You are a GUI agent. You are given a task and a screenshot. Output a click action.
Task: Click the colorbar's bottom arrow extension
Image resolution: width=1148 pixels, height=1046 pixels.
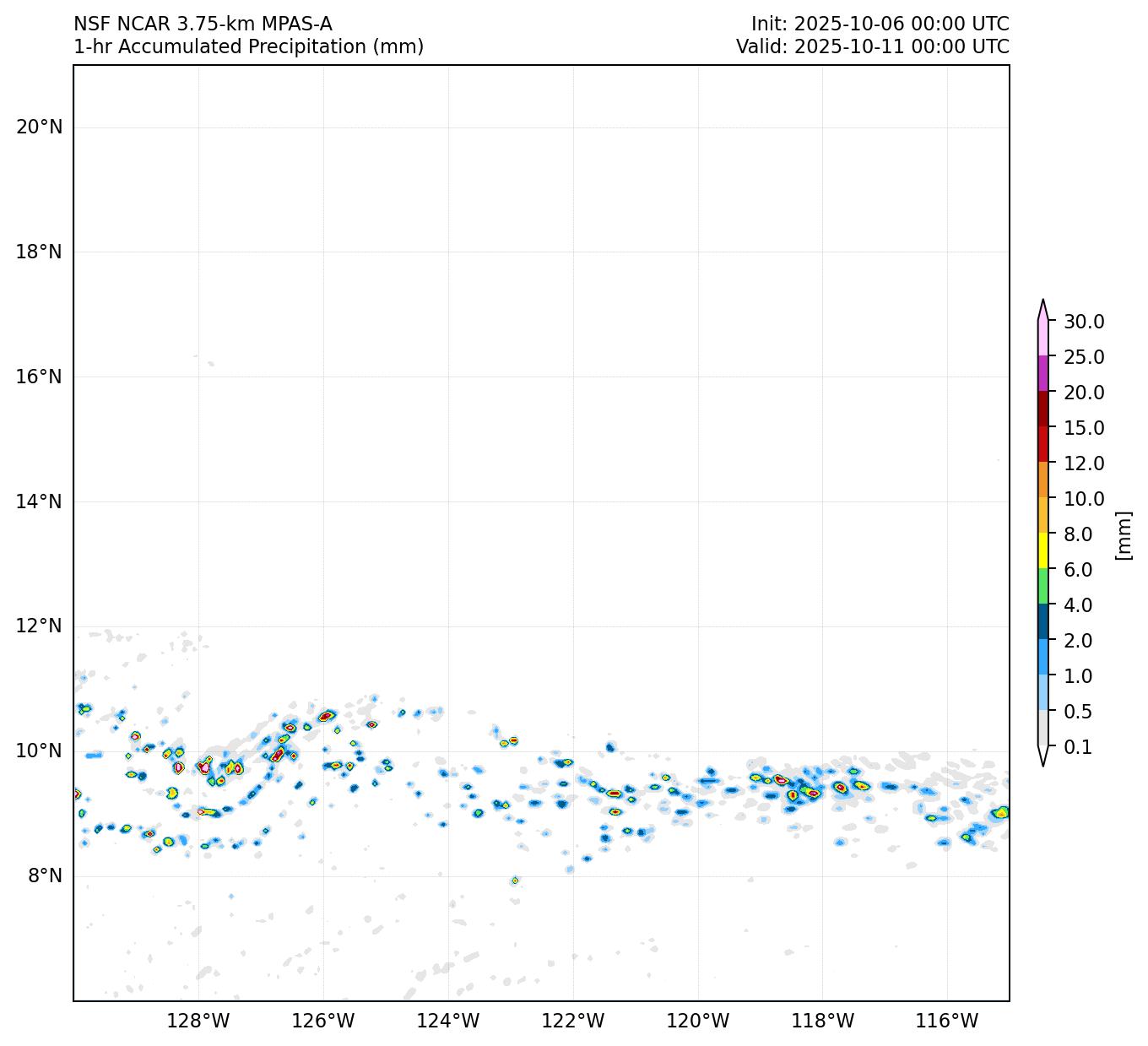pos(1043,756)
